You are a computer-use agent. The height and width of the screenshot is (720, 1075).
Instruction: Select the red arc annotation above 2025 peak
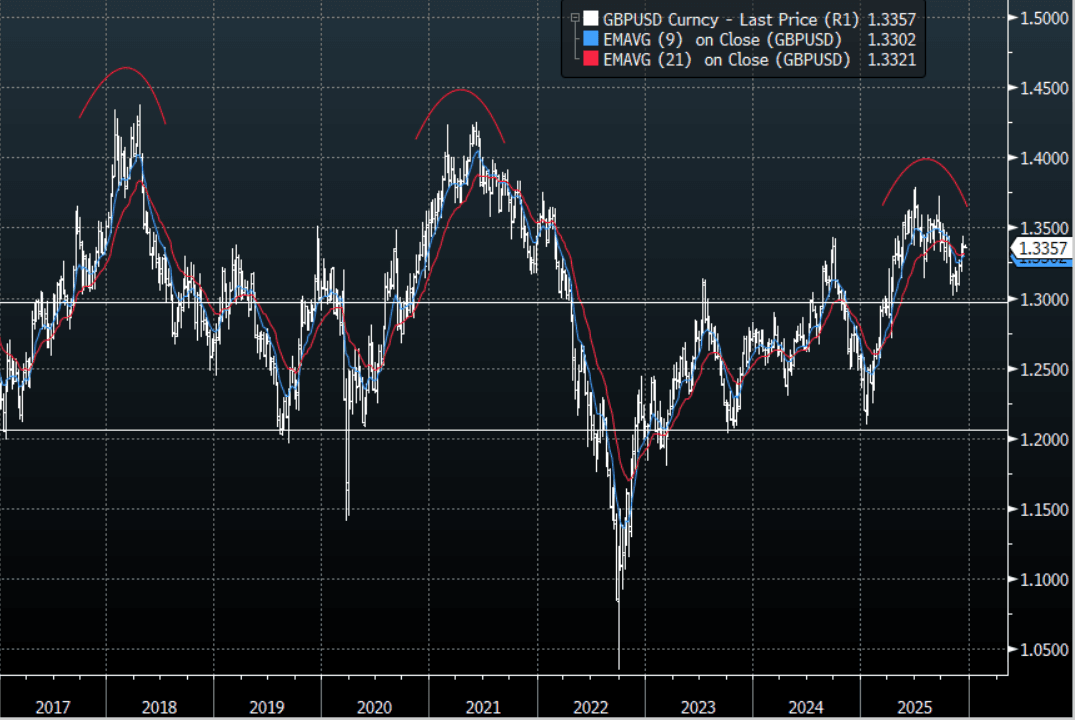(926, 159)
